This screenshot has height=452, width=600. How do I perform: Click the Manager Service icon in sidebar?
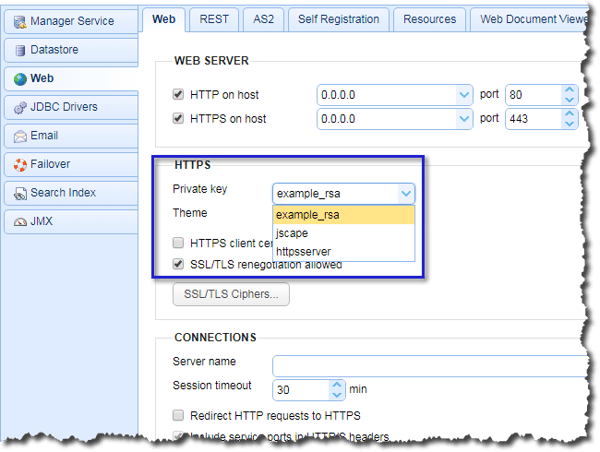coord(20,22)
